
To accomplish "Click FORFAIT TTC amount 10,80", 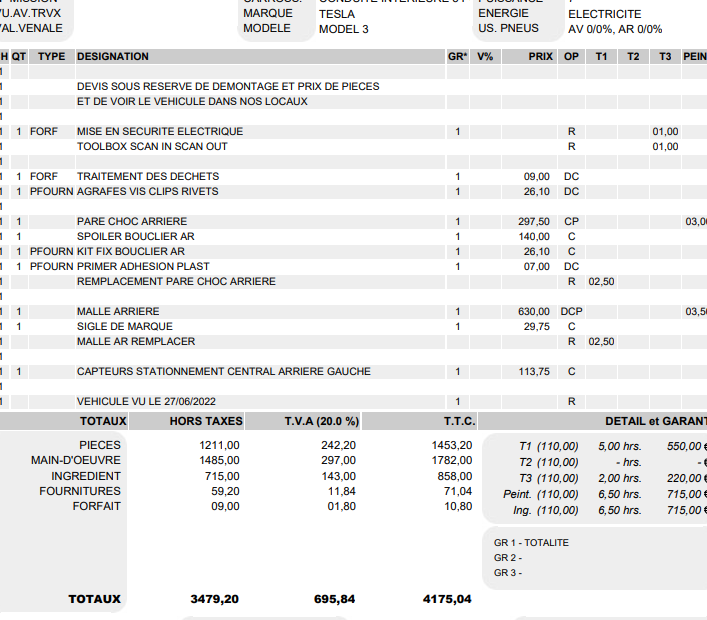I will [x=458, y=506].
